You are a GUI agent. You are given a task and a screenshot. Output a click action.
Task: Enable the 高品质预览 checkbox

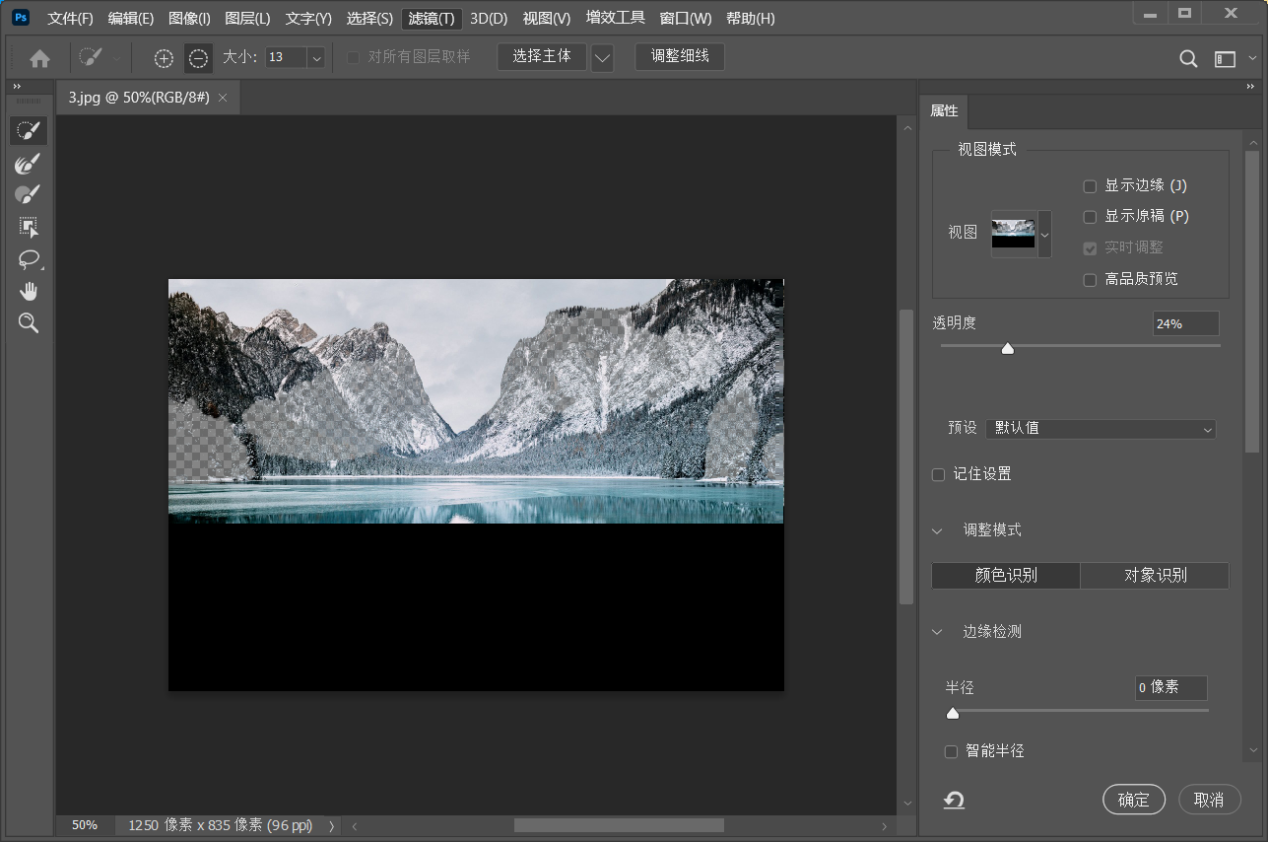tap(1090, 280)
